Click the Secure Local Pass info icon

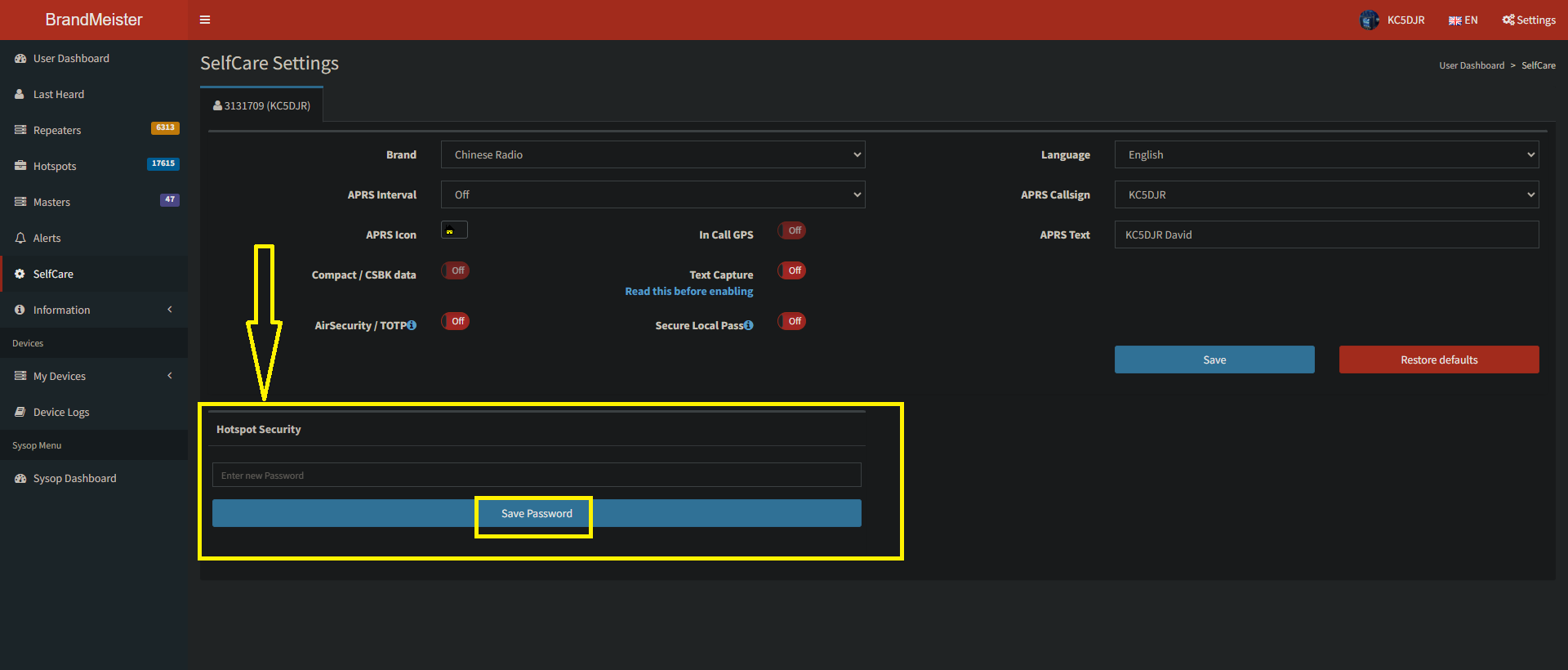[749, 325]
